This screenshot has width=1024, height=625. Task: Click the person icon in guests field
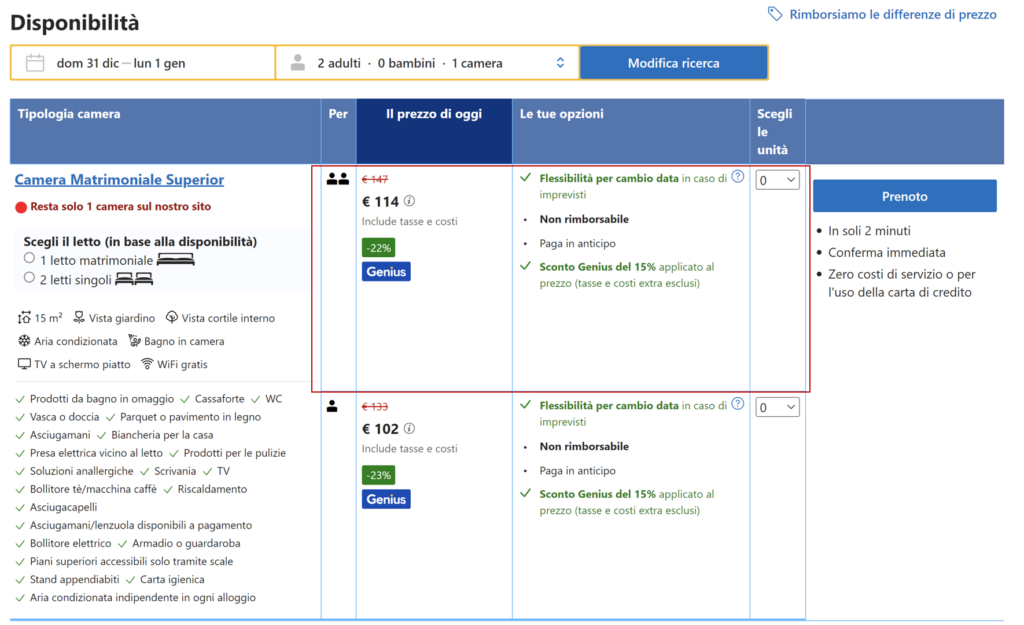pyautogui.click(x=297, y=63)
